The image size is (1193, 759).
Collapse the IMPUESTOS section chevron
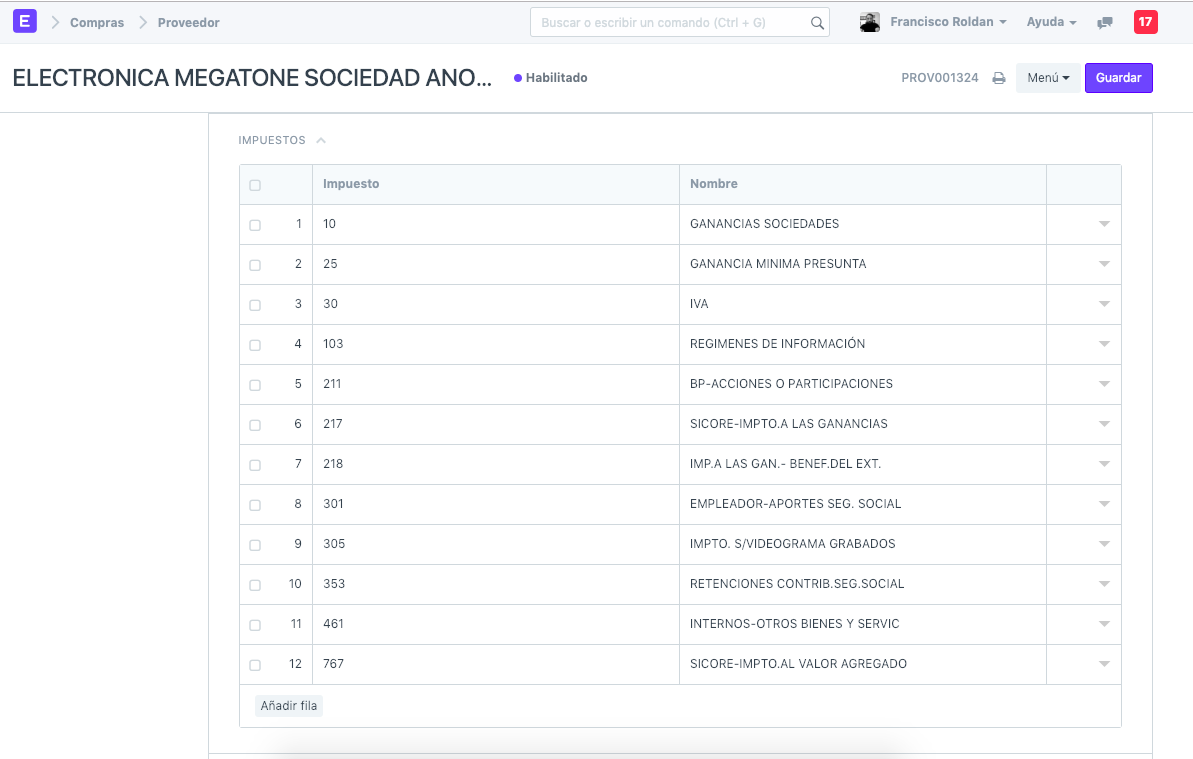pos(321,141)
